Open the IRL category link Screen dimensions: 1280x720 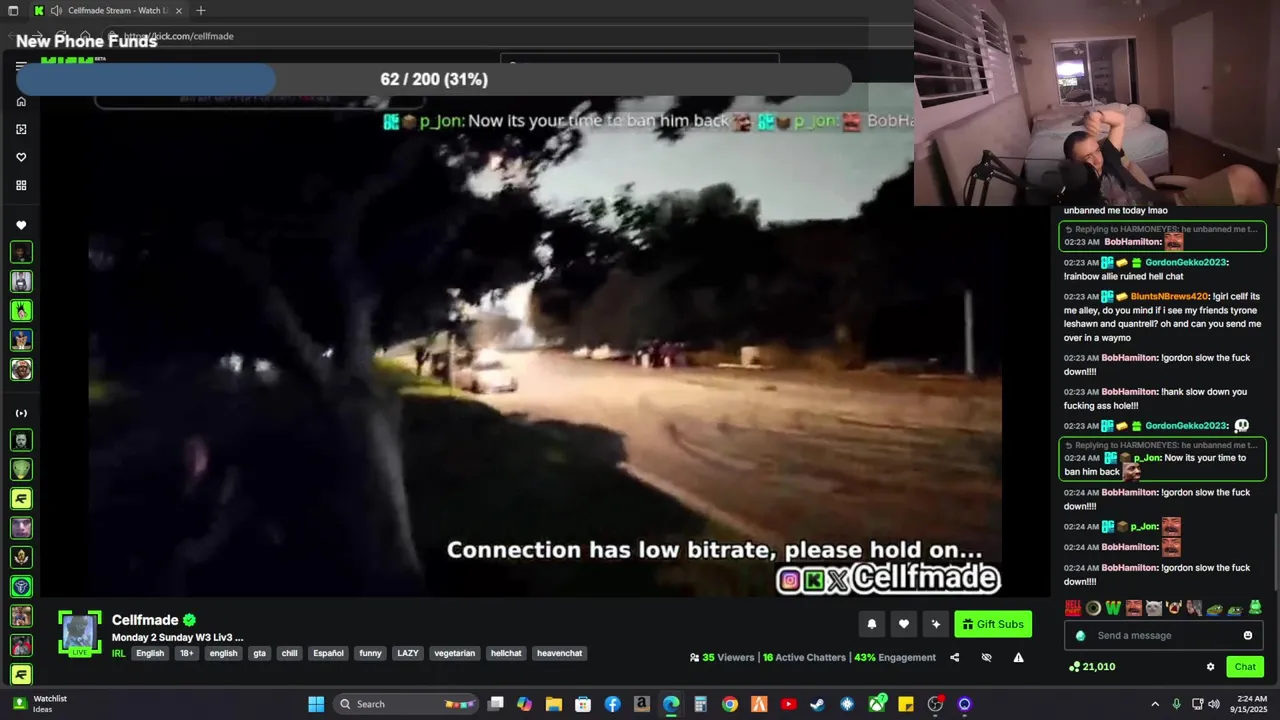point(118,653)
